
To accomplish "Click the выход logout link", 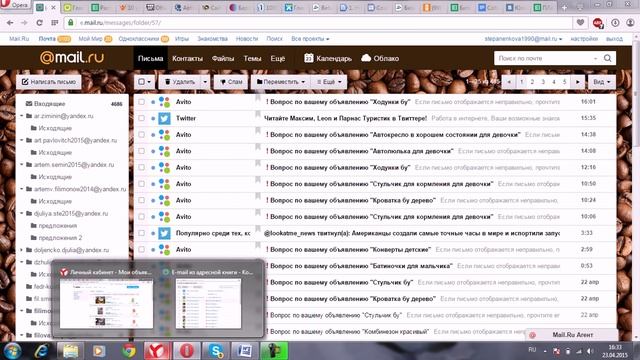I will click(614, 39).
